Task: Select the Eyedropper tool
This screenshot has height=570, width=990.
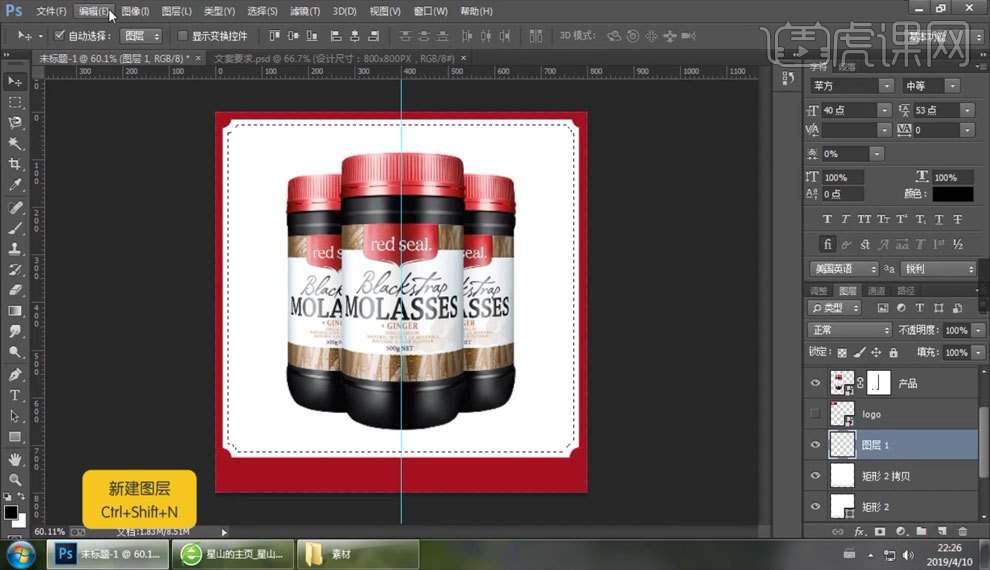Action: tap(15, 185)
